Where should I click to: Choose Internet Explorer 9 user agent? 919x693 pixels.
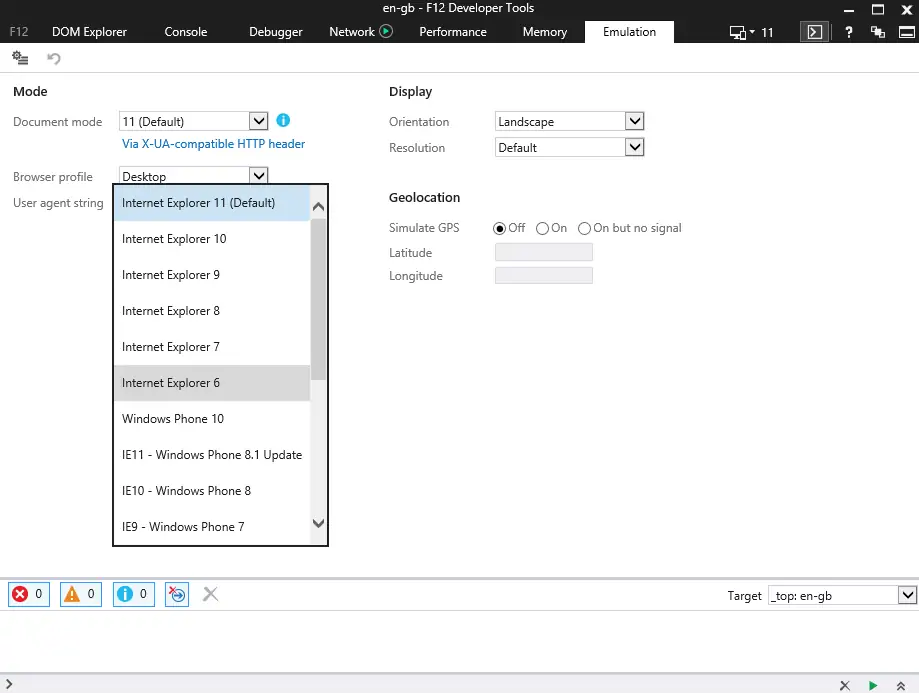tap(212, 275)
